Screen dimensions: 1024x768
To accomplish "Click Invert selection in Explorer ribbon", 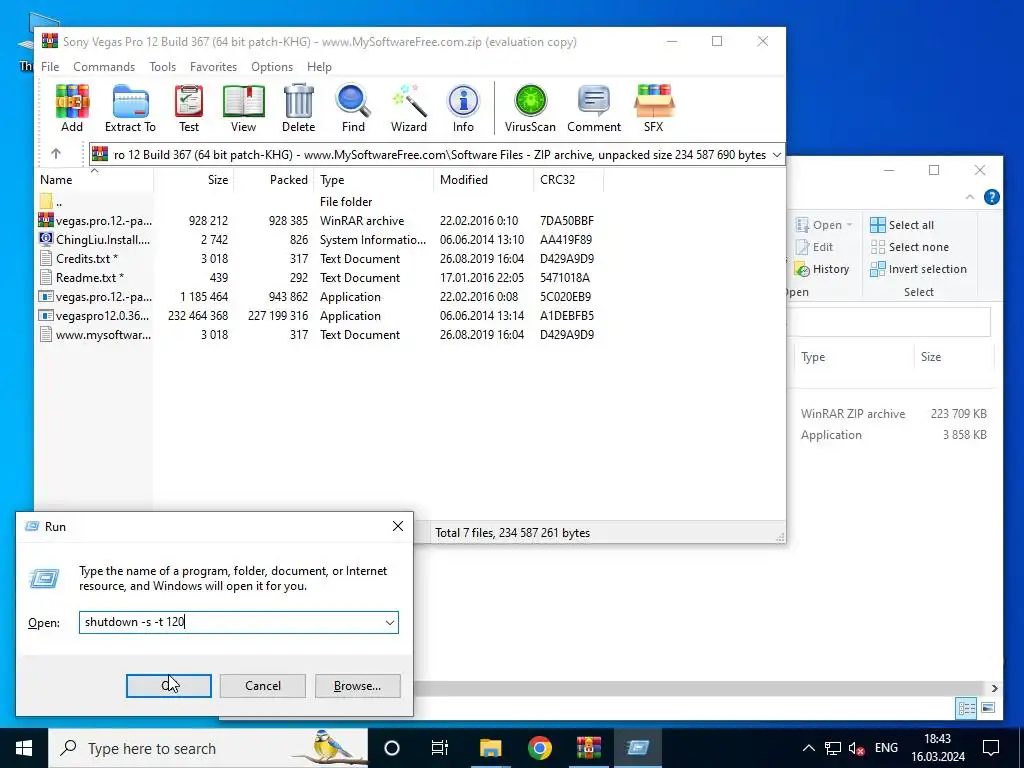I will click(918, 269).
